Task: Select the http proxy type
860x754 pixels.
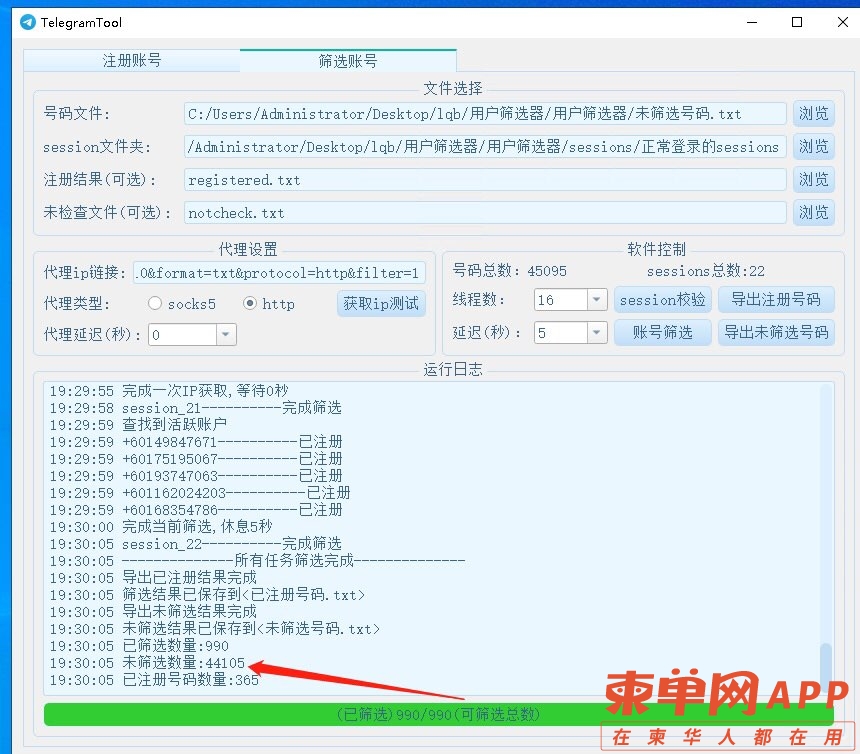Action: click(269, 304)
